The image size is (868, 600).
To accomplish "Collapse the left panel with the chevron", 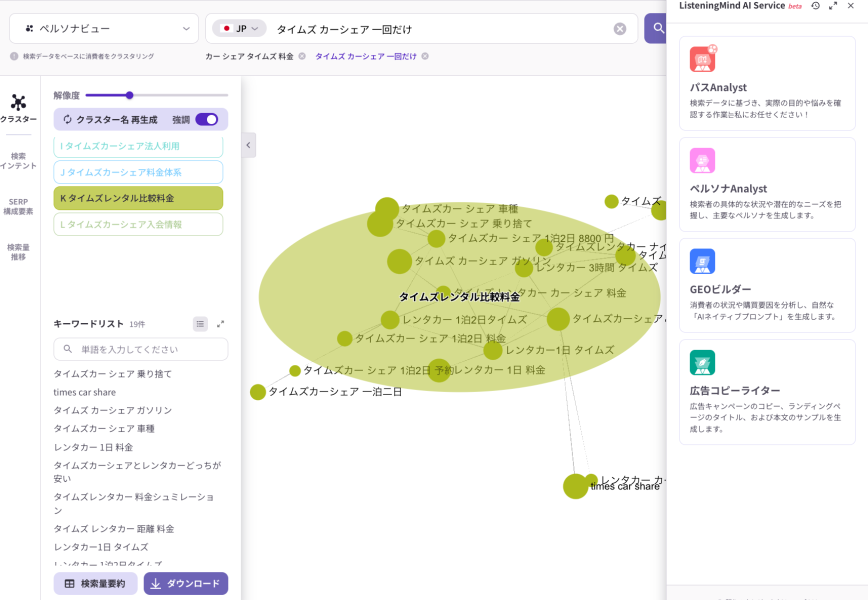I will click(x=249, y=145).
